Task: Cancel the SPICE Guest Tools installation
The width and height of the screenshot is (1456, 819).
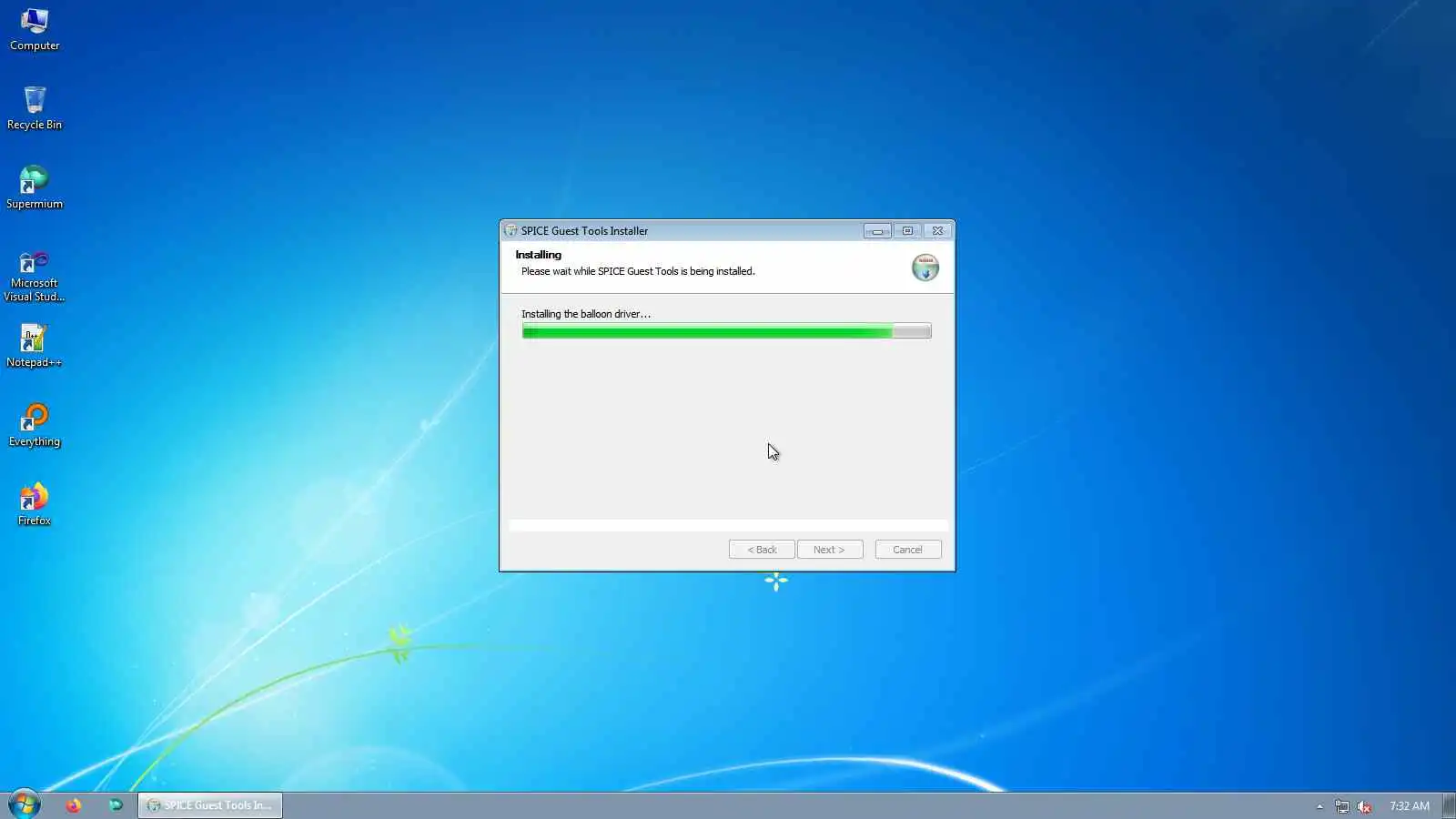Action: (908, 550)
